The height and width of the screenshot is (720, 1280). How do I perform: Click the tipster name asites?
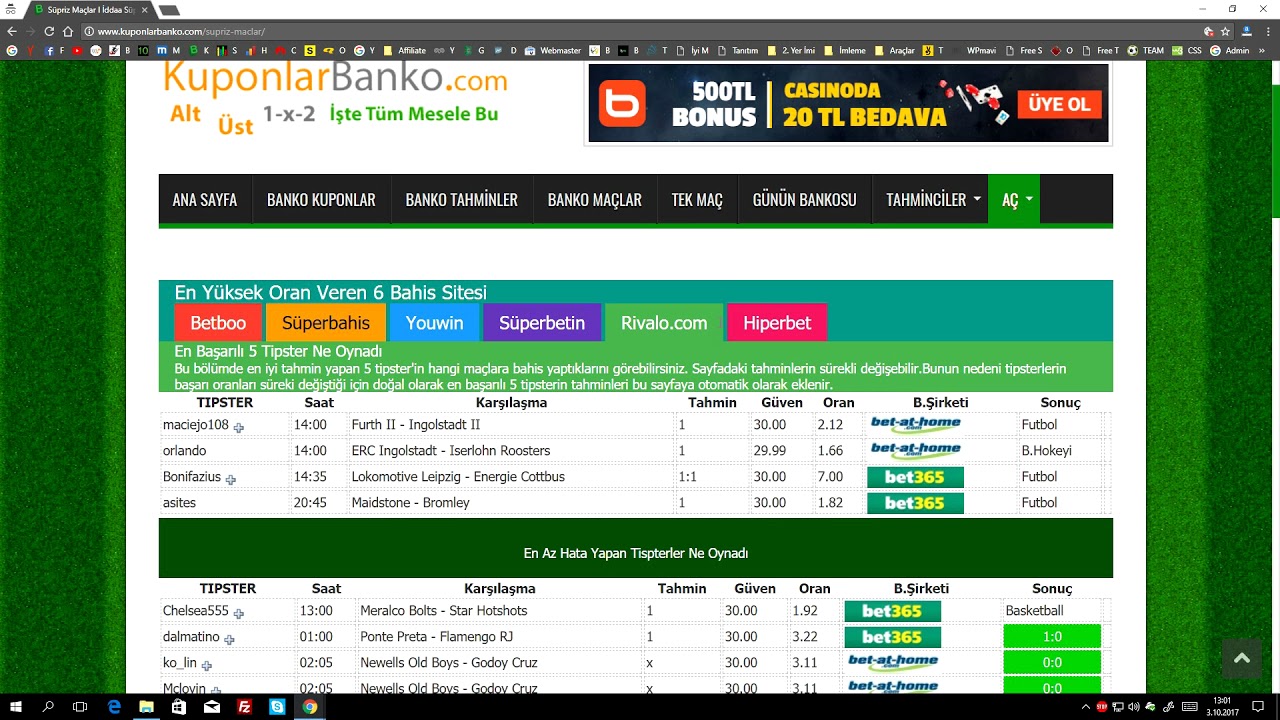pyautogui.click(x=180, y=503)
